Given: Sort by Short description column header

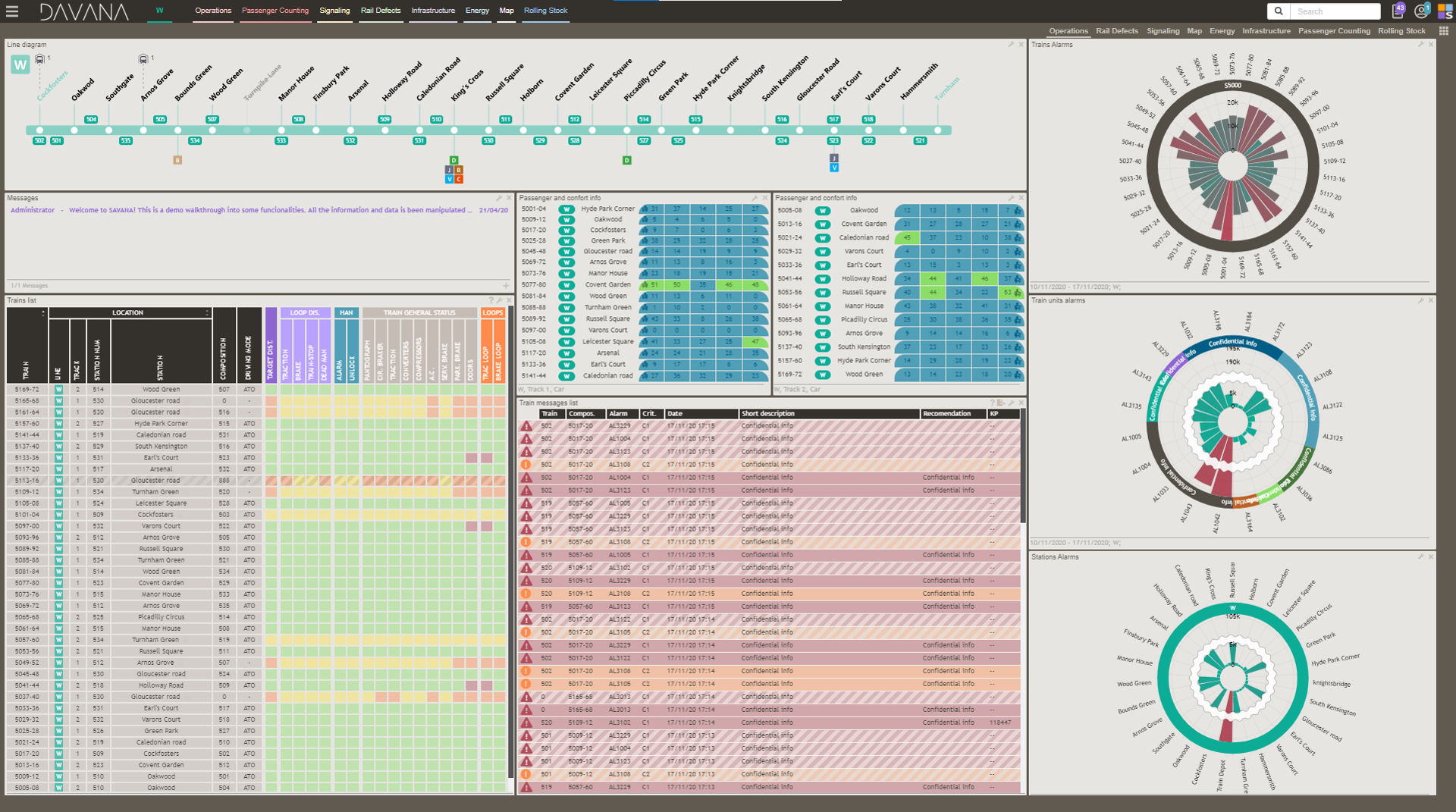Looking at the screenshot, I should [830, 414].
